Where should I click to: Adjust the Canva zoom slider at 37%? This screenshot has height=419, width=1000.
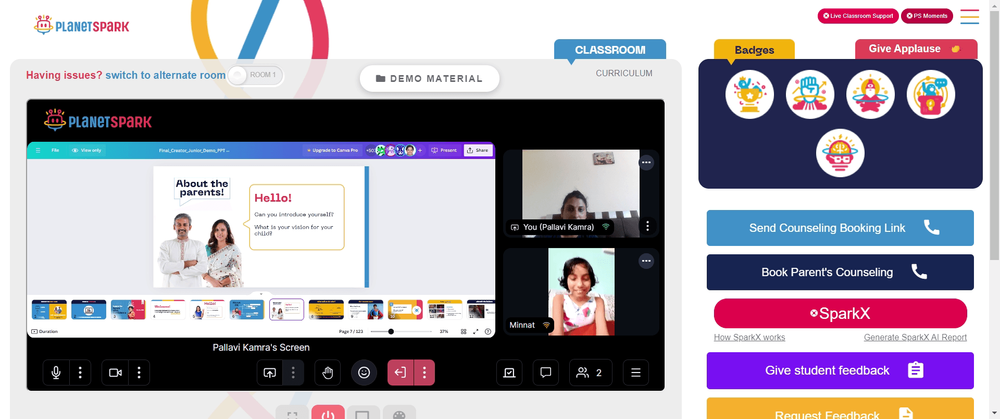pyautogui.click(x=391, y=332)
